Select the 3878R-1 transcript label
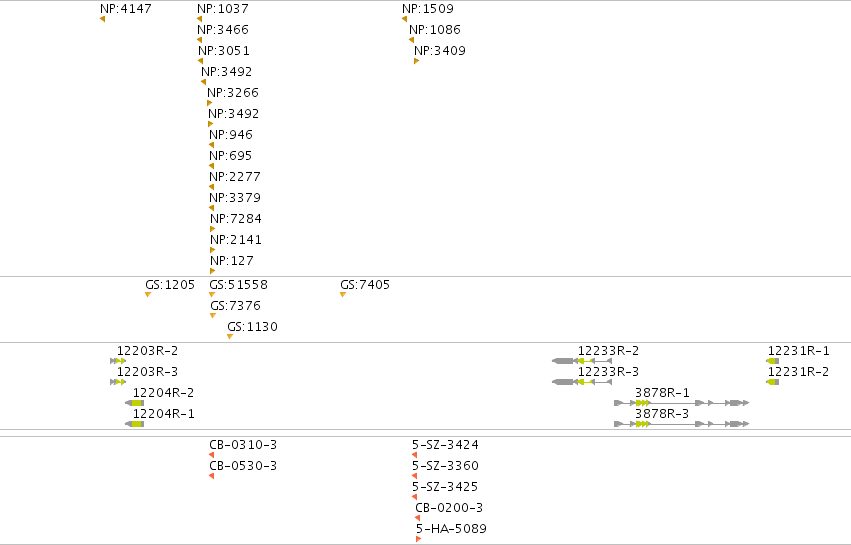The image size is (851, 545). 662,393
